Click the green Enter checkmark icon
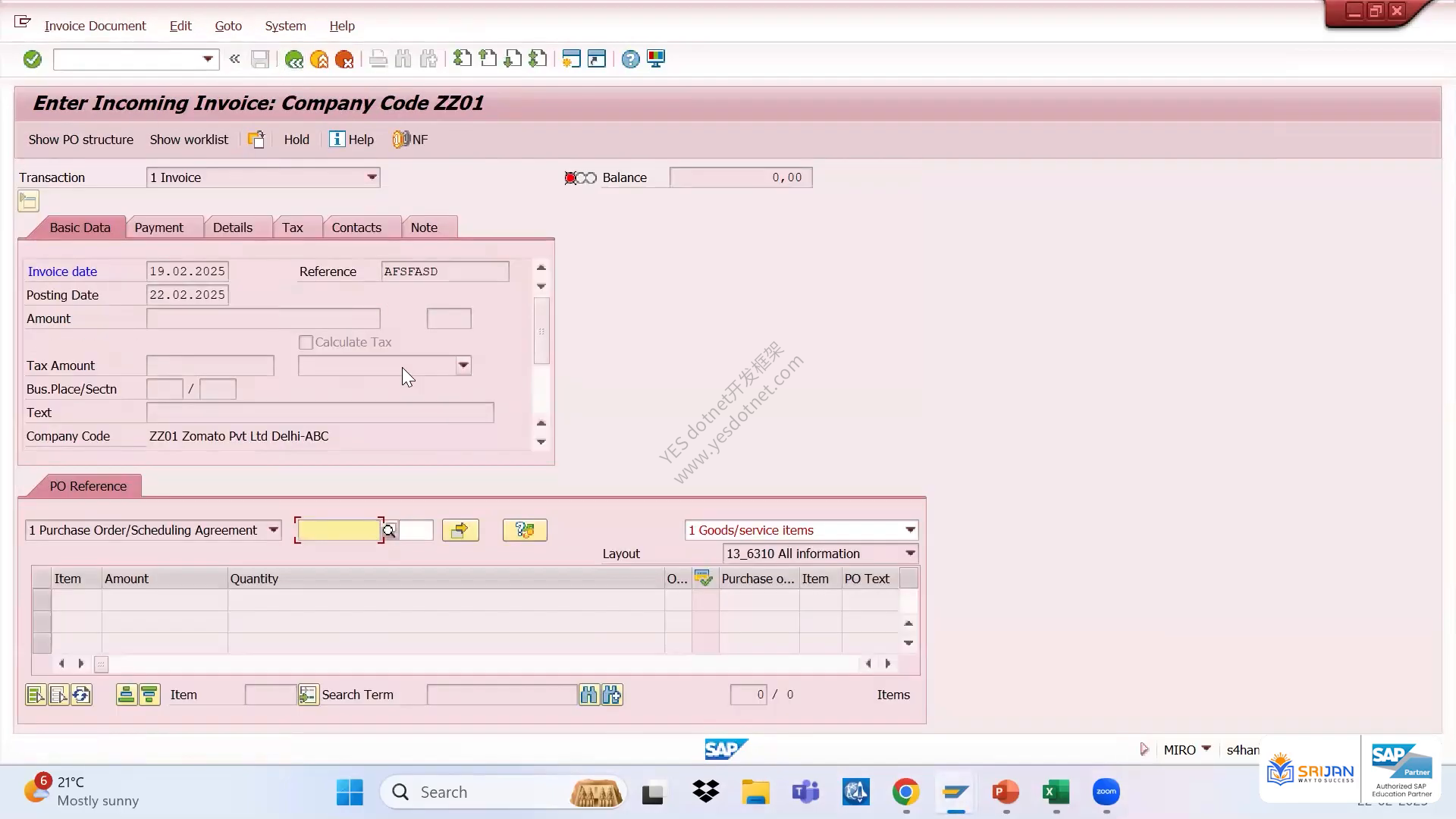Image resolution: width=1456 pixels, height=819 pixels. click(x=32, y=59)
